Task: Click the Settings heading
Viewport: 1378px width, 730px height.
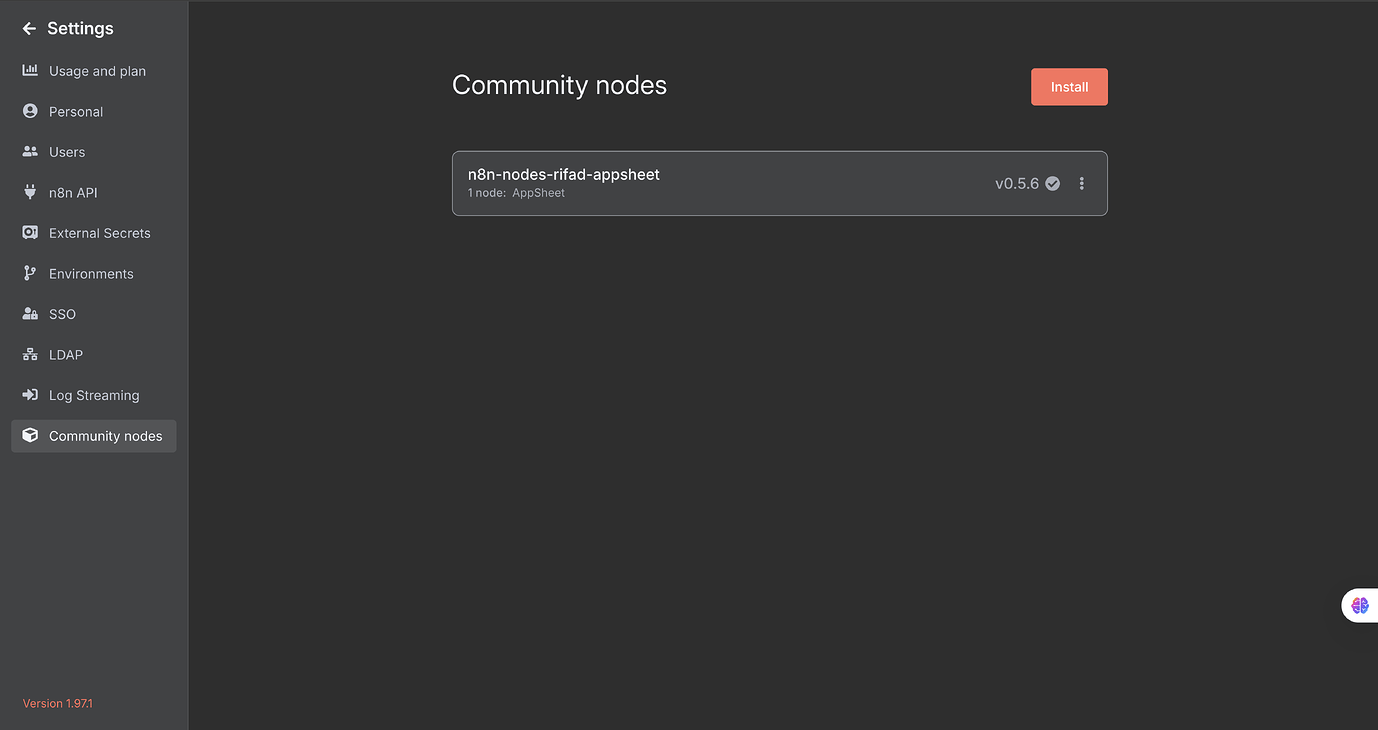Action: pyautogui.click(x=80, y=28)
